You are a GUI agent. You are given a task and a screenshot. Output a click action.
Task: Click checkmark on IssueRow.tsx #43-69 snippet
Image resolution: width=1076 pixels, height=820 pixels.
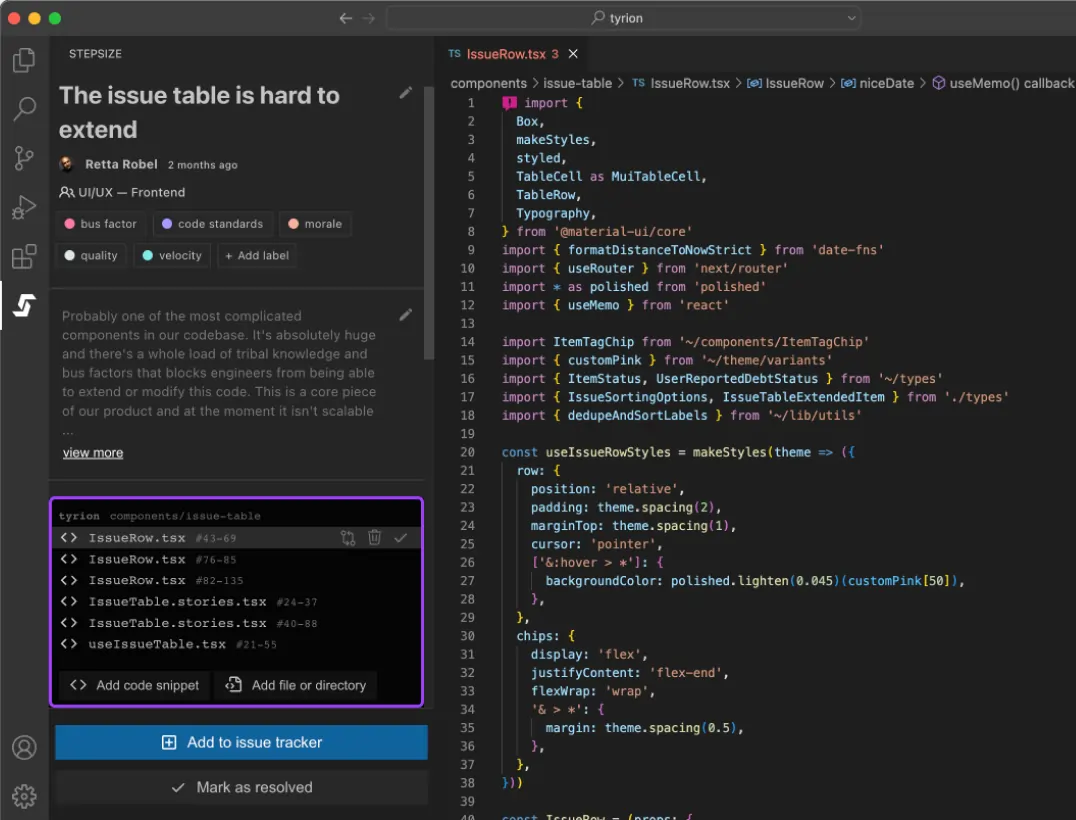pos(400,538)
